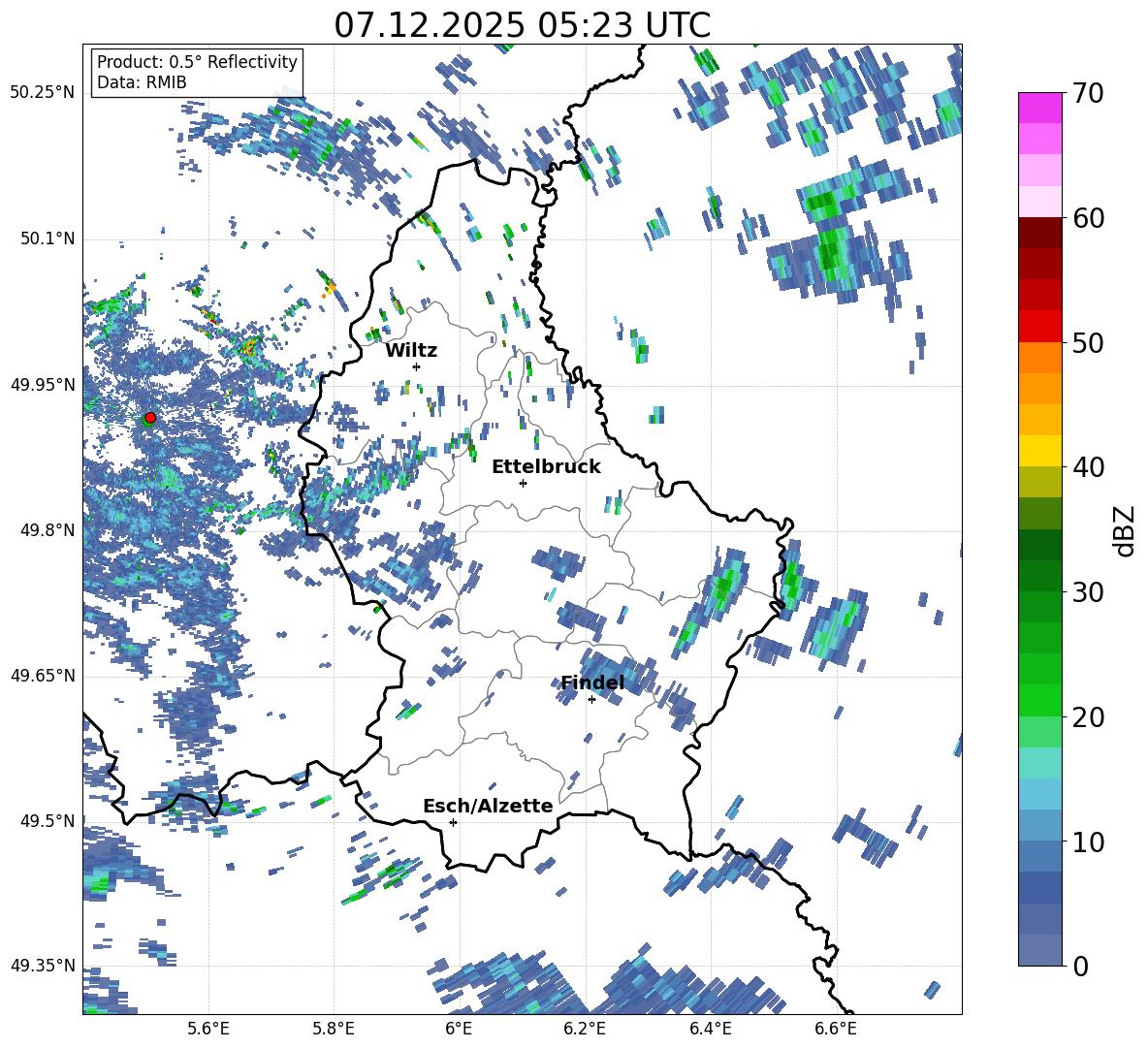Click the colorbar value 40

[x=1088, y=467]
